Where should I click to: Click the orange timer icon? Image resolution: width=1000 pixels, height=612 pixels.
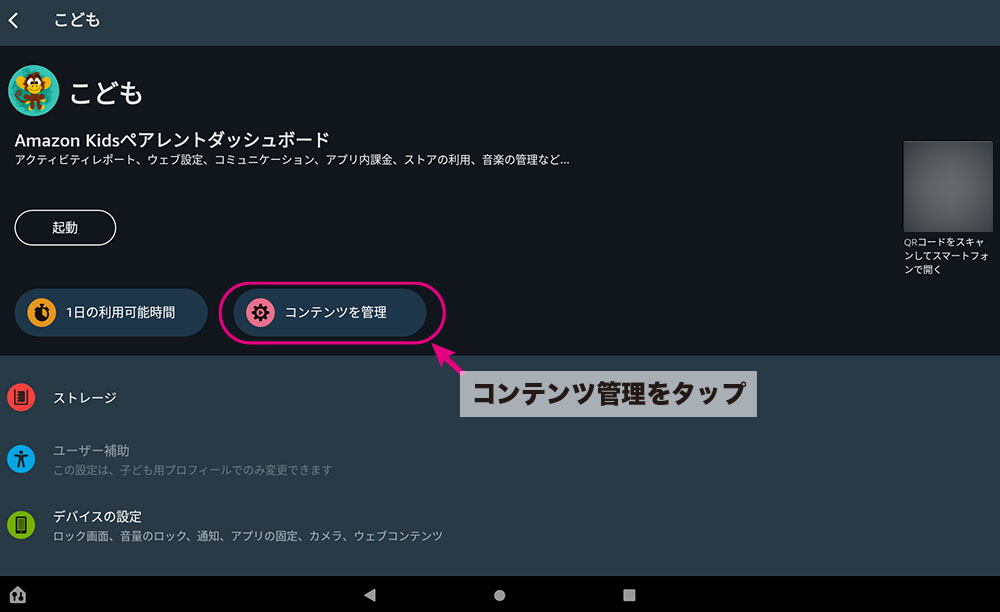click(41, 313)
